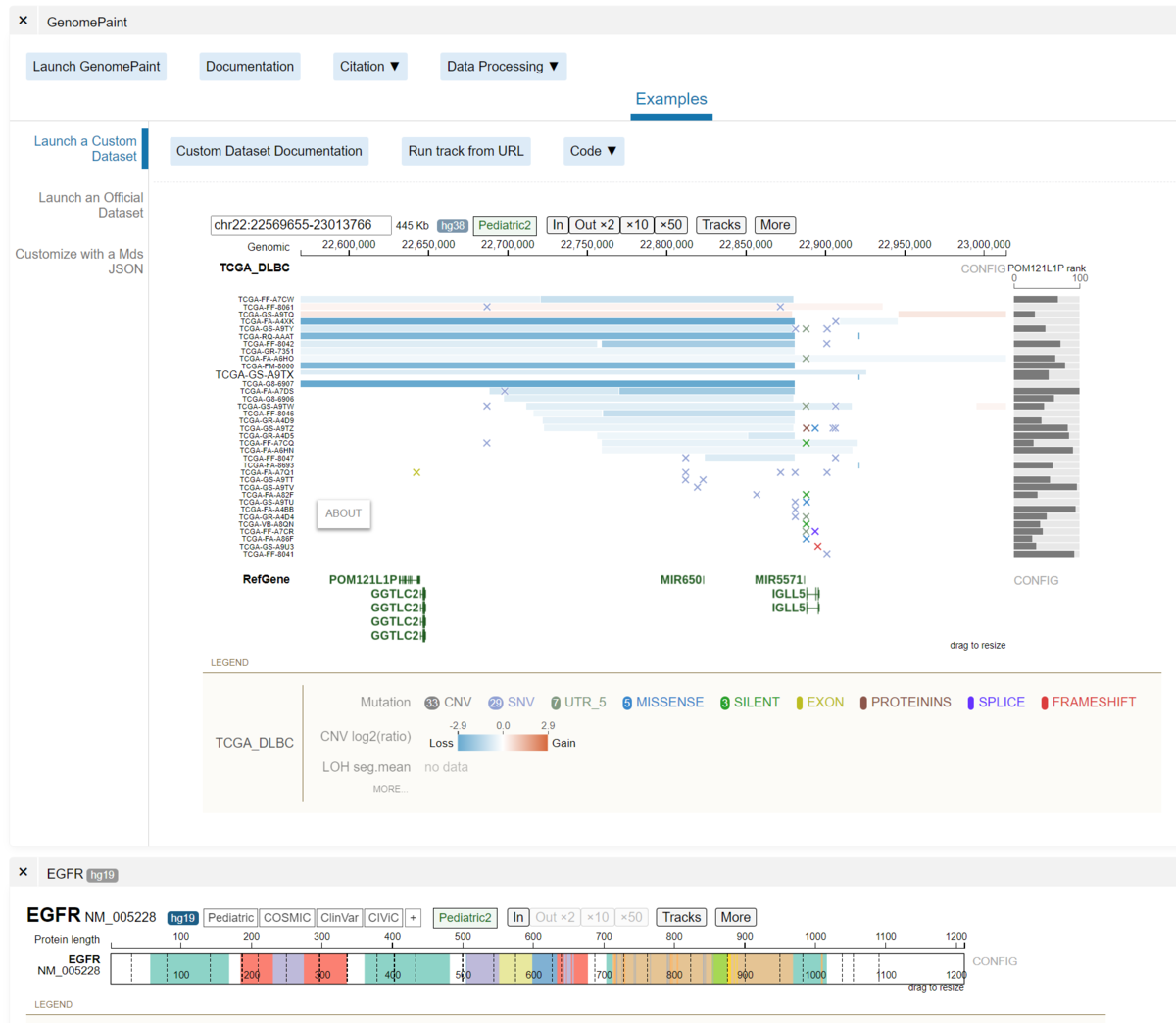Close the GenomePaint panel with the X icon
1176x1023 pixels.
[24, 21]
